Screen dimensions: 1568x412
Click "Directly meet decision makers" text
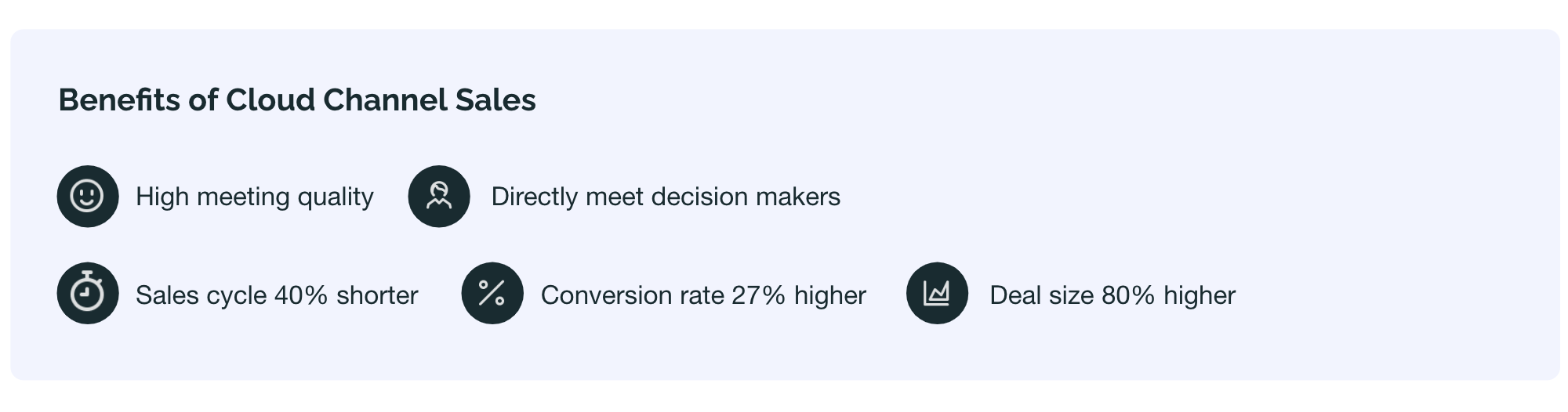point(665,197)
